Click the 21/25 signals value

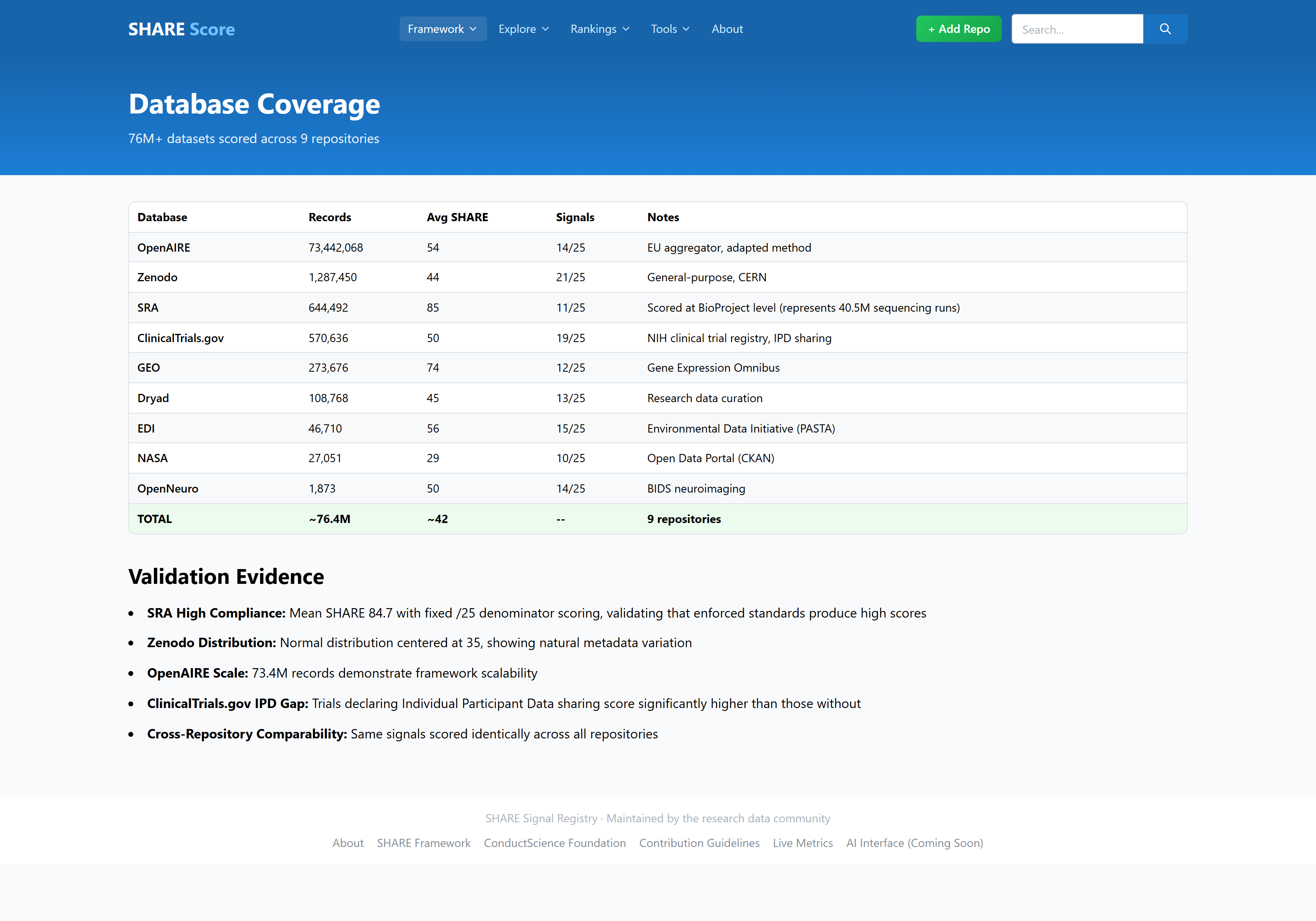(570, 278)
